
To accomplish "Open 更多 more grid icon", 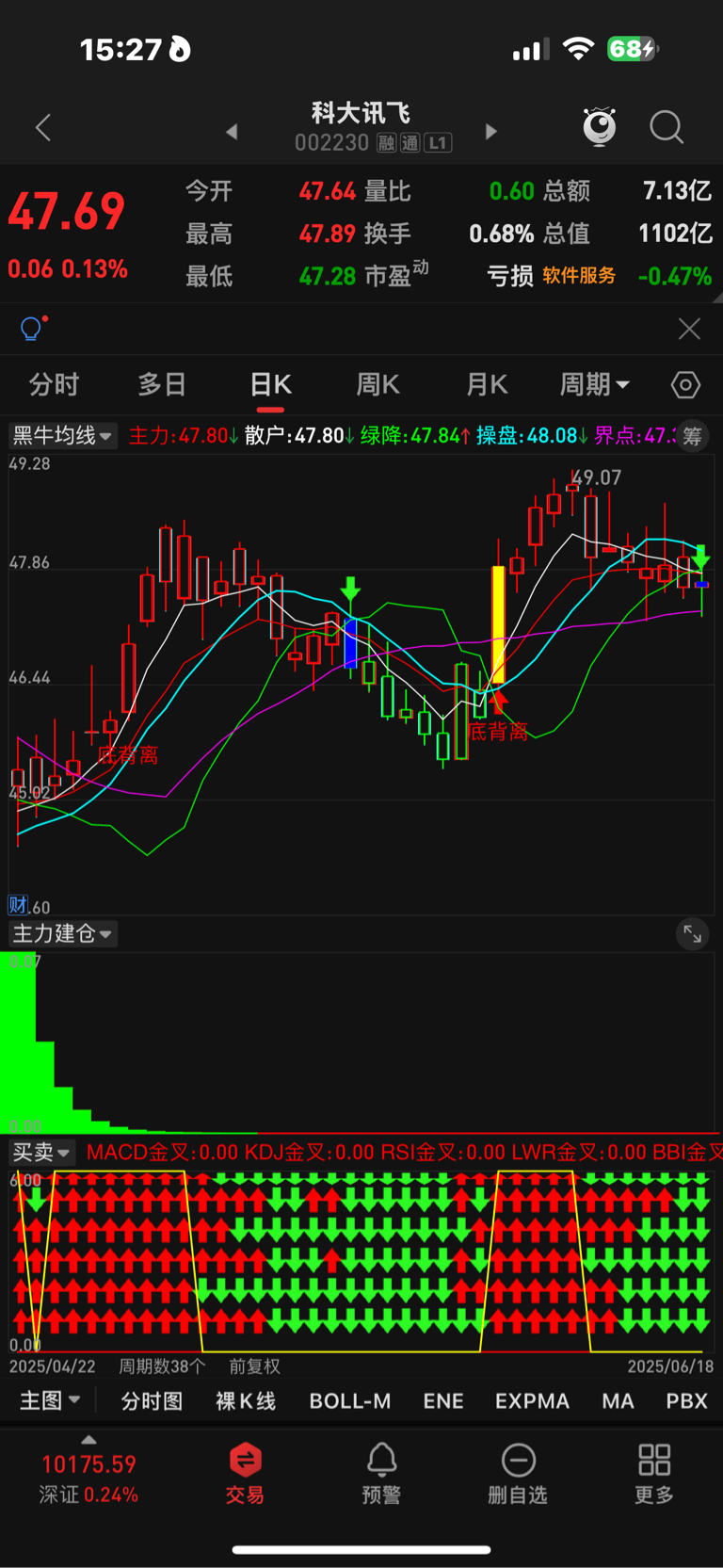I will pos(653,1473).
